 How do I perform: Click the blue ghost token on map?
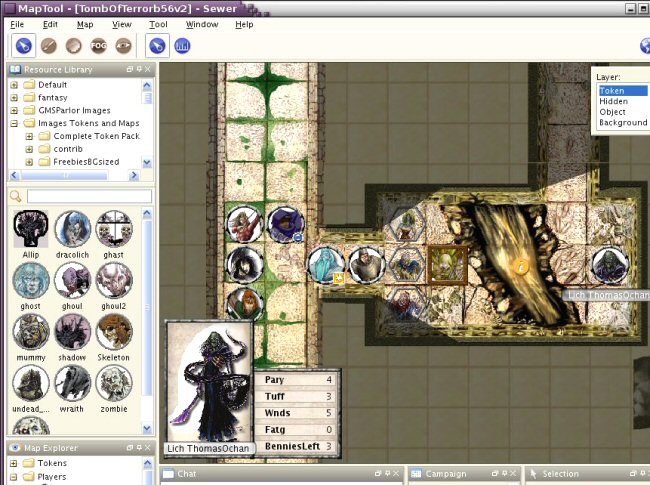pos(326,265)
